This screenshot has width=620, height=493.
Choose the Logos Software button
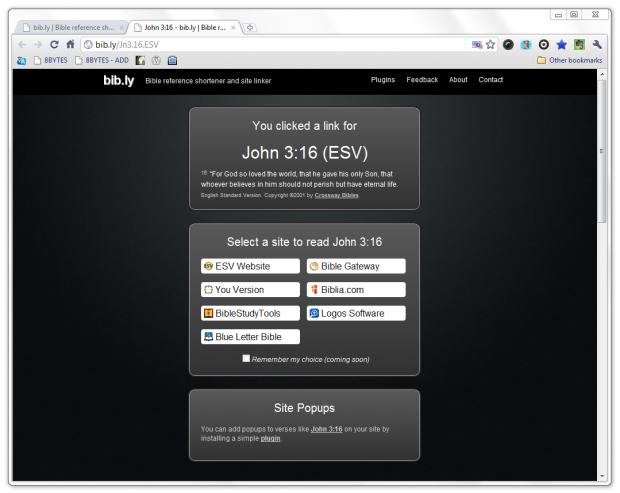tap(356, 313)
